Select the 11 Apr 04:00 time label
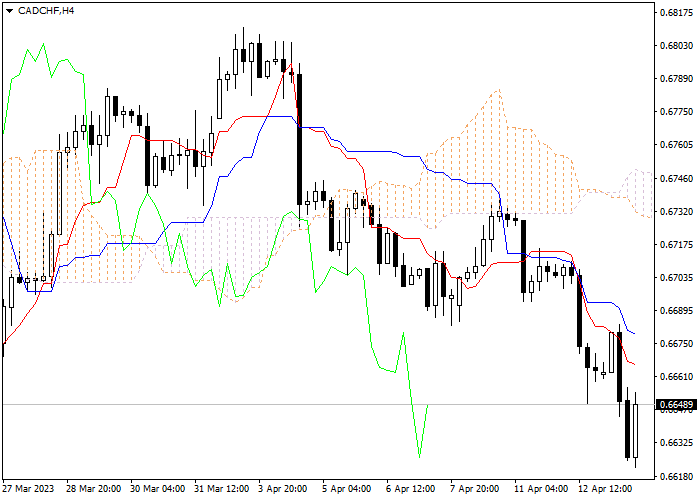Image resolution: width=700 pixels, height=500 pixels. tap(542, 489)
